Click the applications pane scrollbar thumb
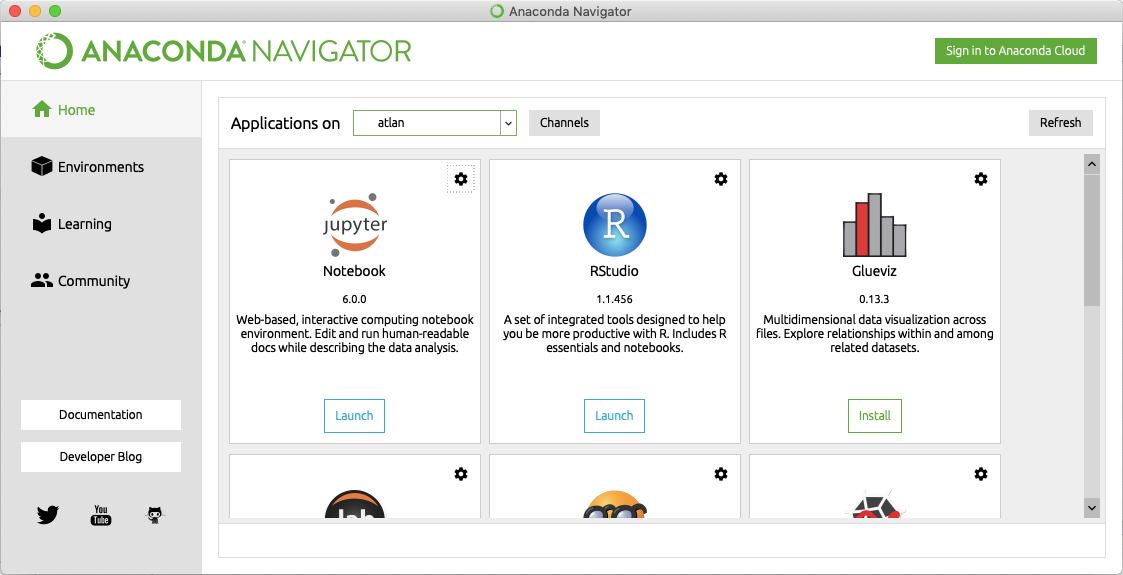This screenshot has height=575, width=1123. click(1091, 240)
